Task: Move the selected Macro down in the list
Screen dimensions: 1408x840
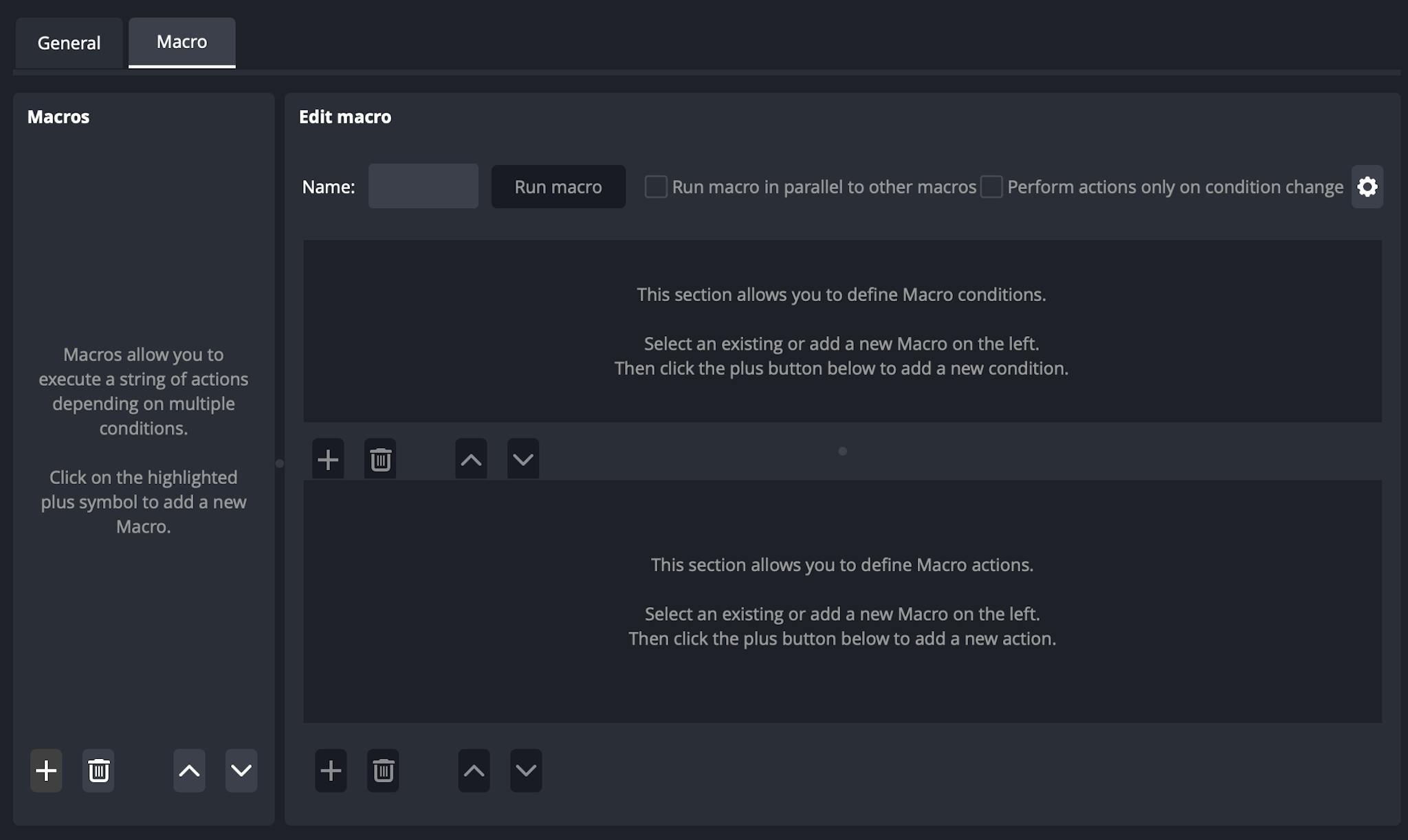Action: 241,771
